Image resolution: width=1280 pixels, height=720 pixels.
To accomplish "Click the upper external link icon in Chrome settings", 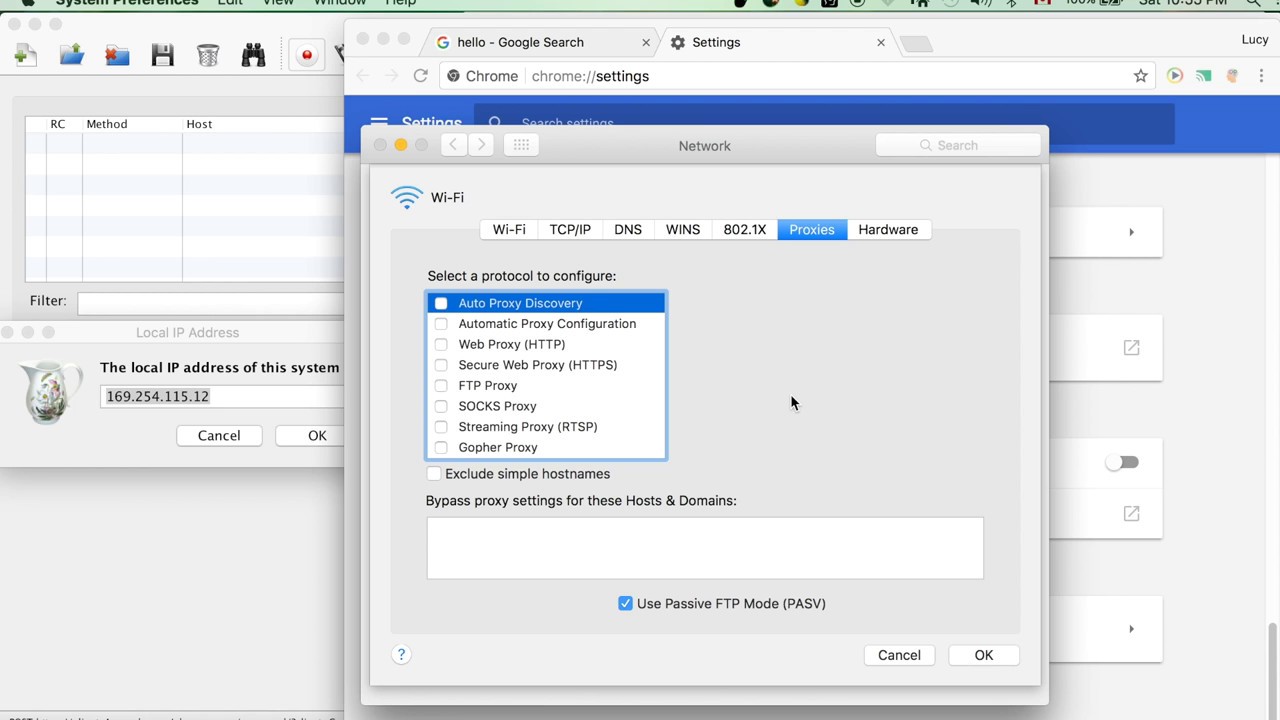I will (x=1131, y=347).
